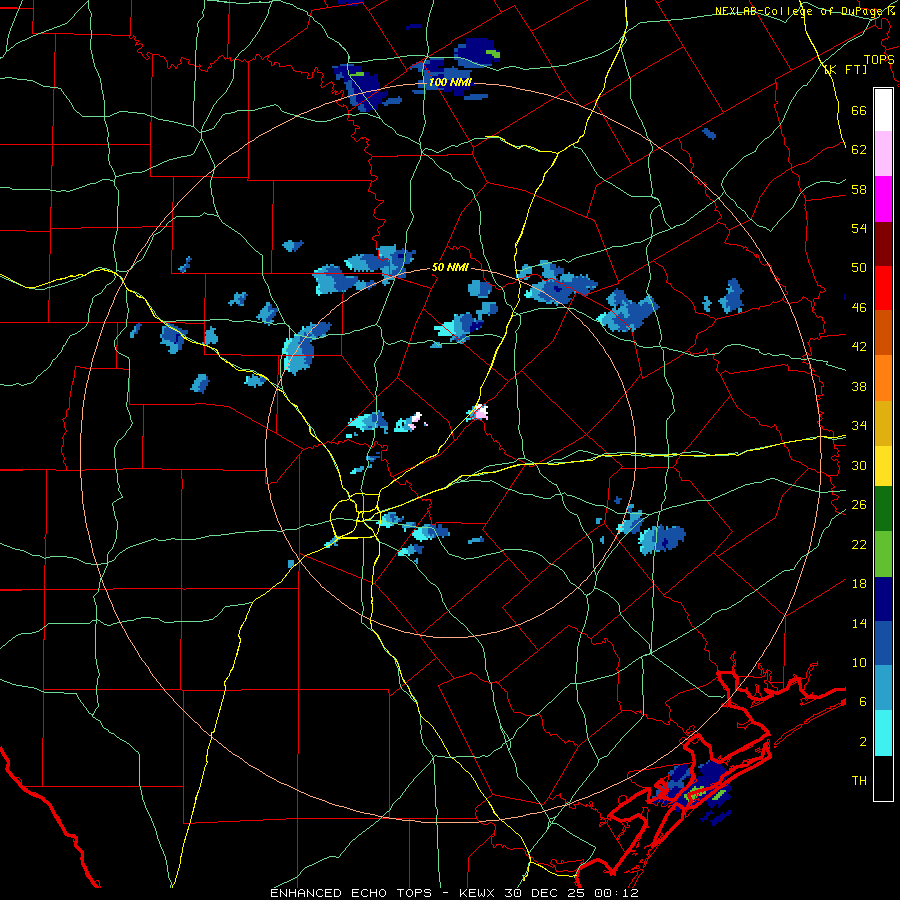Click the white 66 kft legend swatch

[x=883, y=110]
